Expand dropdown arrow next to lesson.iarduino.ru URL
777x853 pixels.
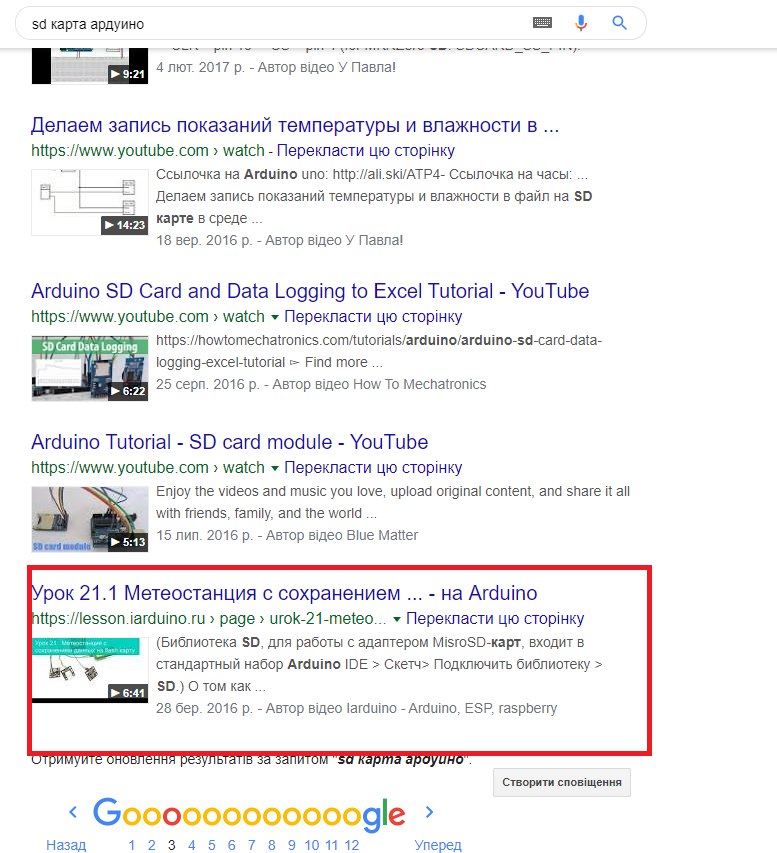click(397, 619)
